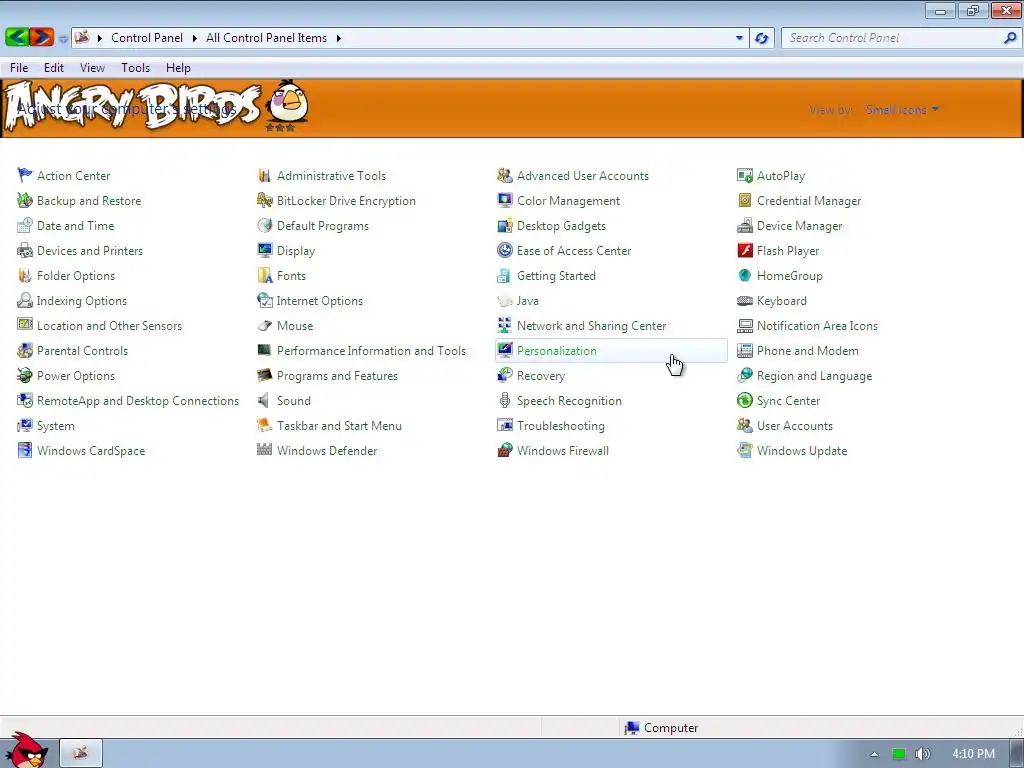Click the Devices and Printers icon

click(25, 250)
